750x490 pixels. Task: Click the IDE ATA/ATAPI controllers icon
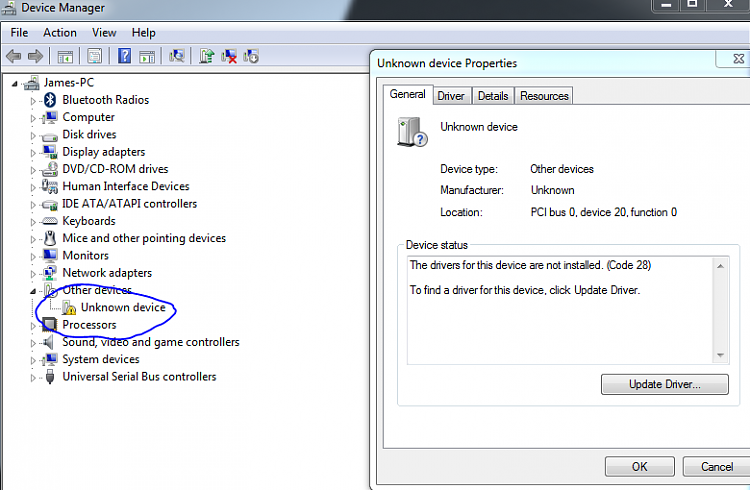(50, 205)
